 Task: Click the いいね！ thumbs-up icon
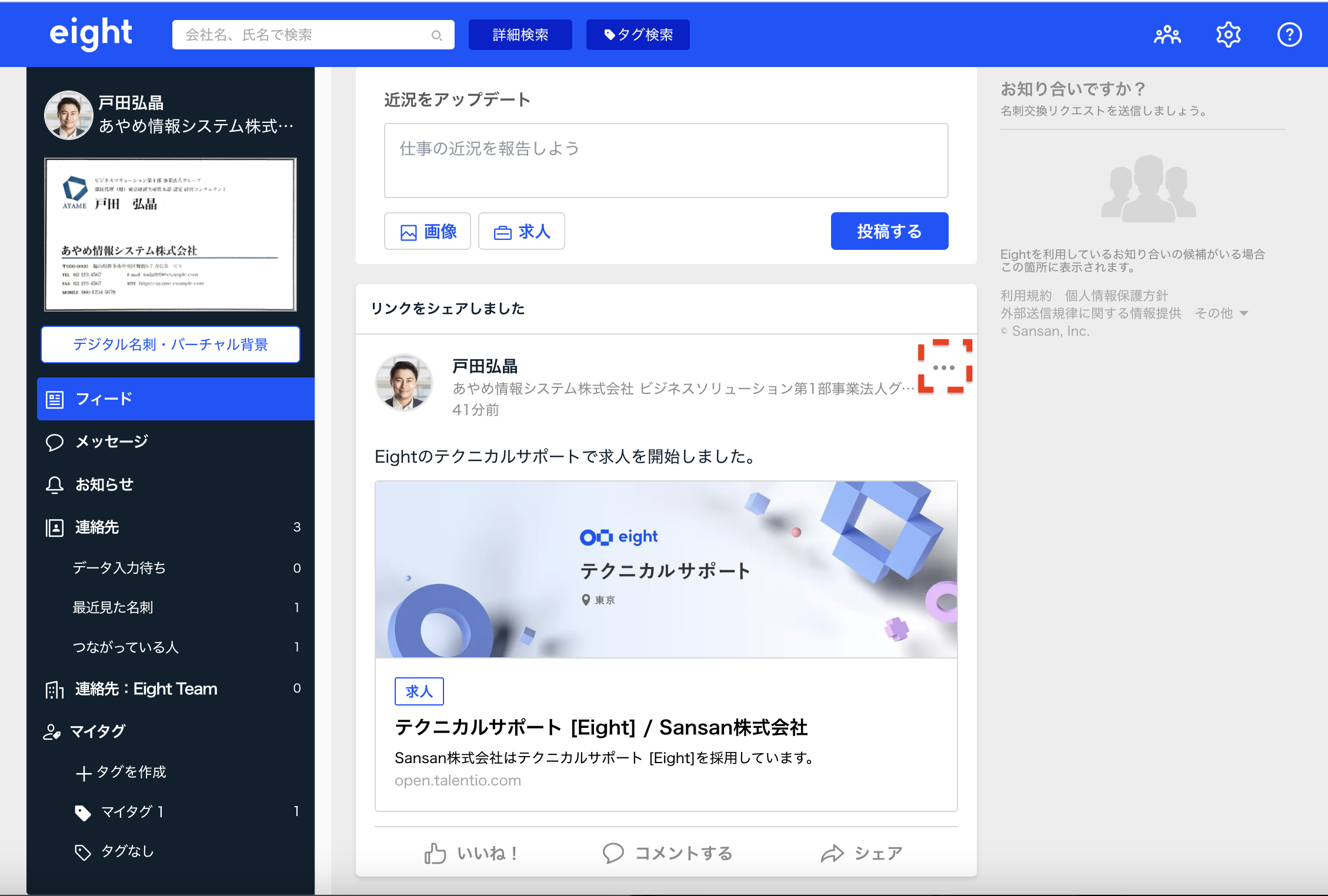click(435, 853)
